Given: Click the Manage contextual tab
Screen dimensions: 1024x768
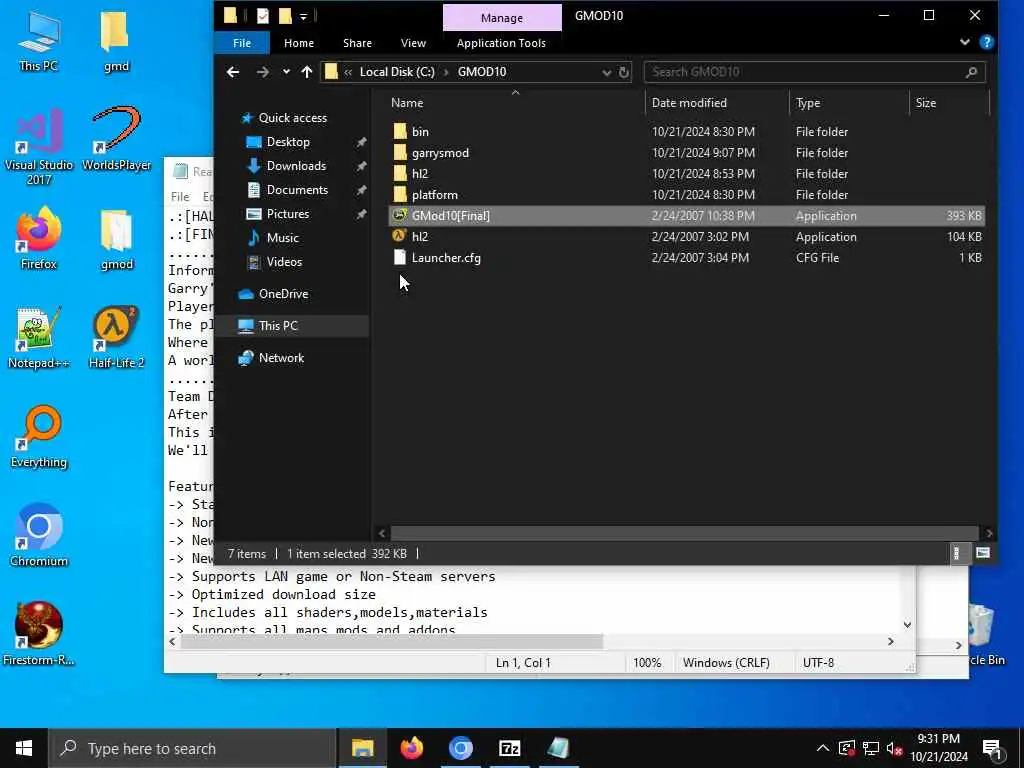Looking at the screenshot, I should click(x=502, y=18).
